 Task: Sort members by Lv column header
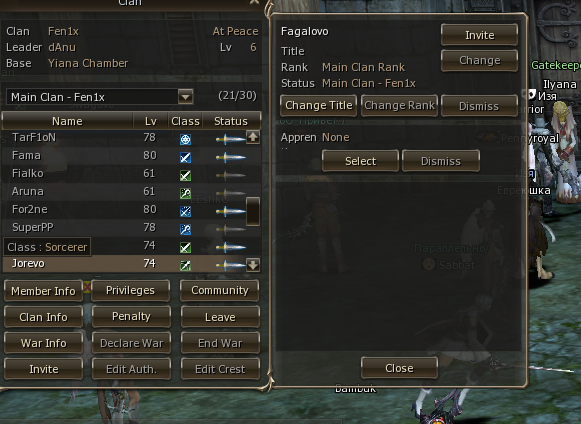150,121
